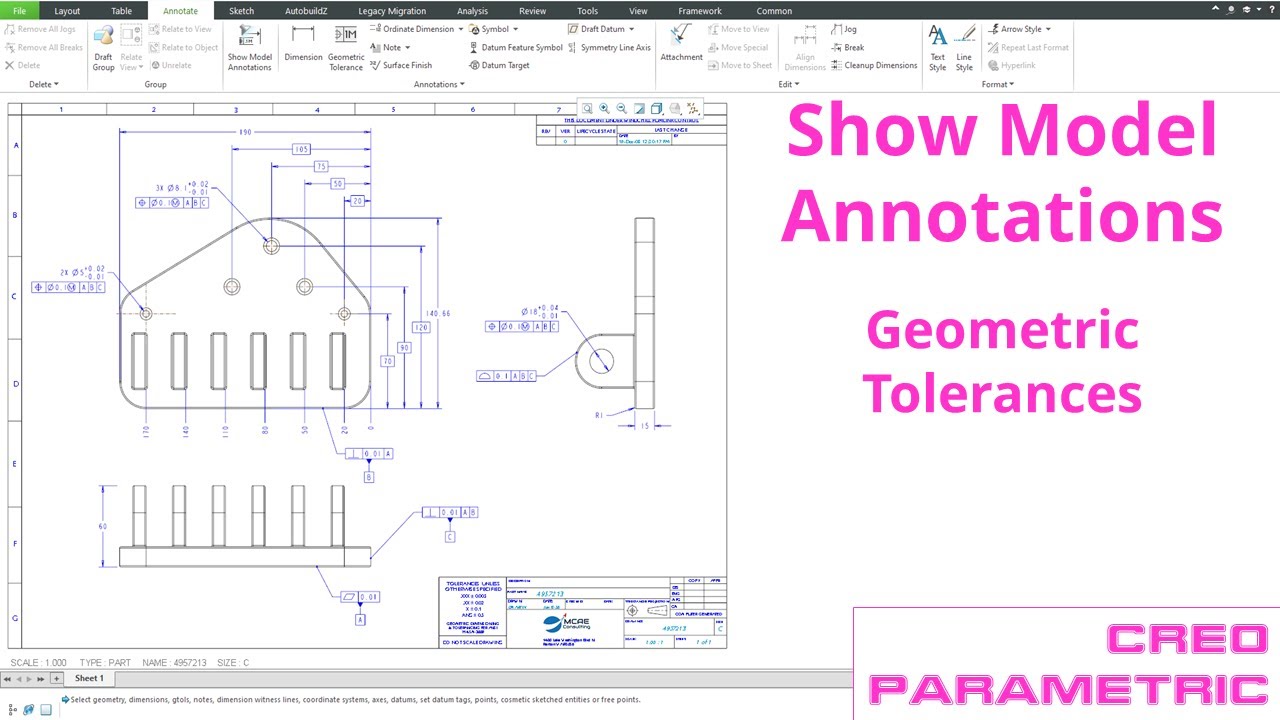Screen dimensions: 1280x720
Task: Switch to the Framework tab
Action: pyautogui.click(x=700, y=11)
